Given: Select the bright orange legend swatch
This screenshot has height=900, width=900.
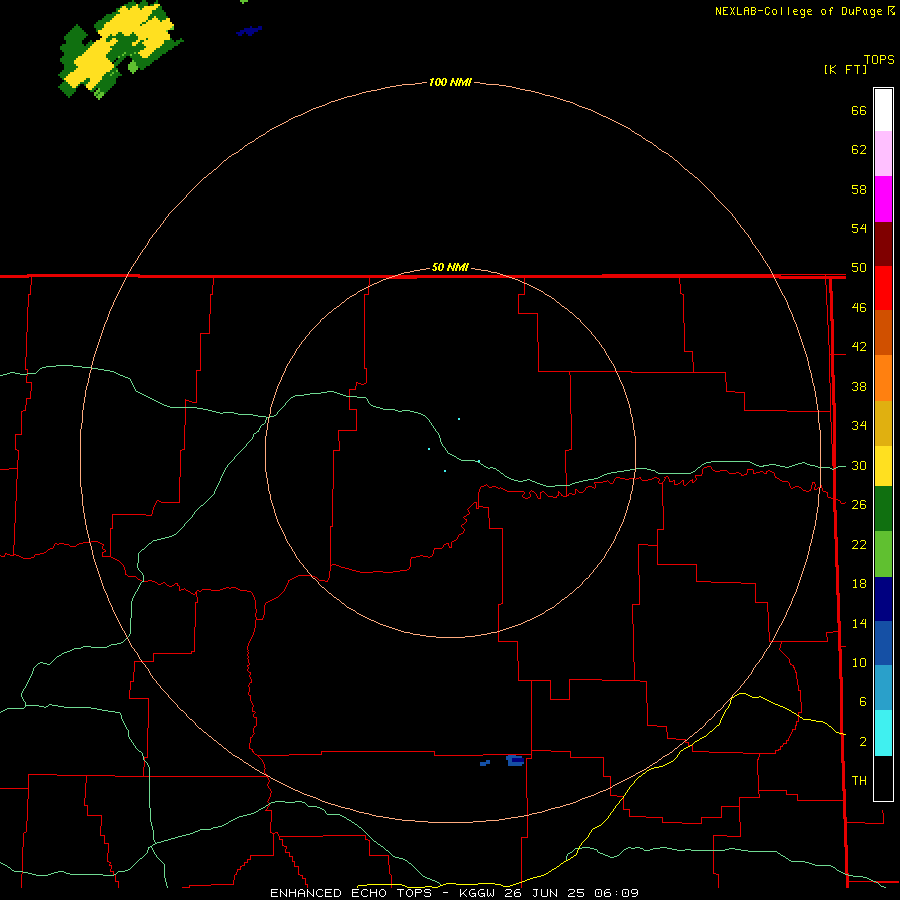Looking at the screenshot, I should 883,378.
